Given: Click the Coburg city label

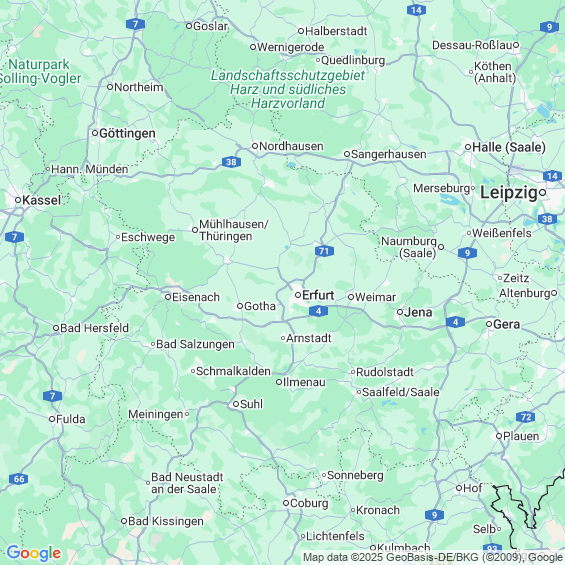Looking at the screenshot, I should pos(309,503).
